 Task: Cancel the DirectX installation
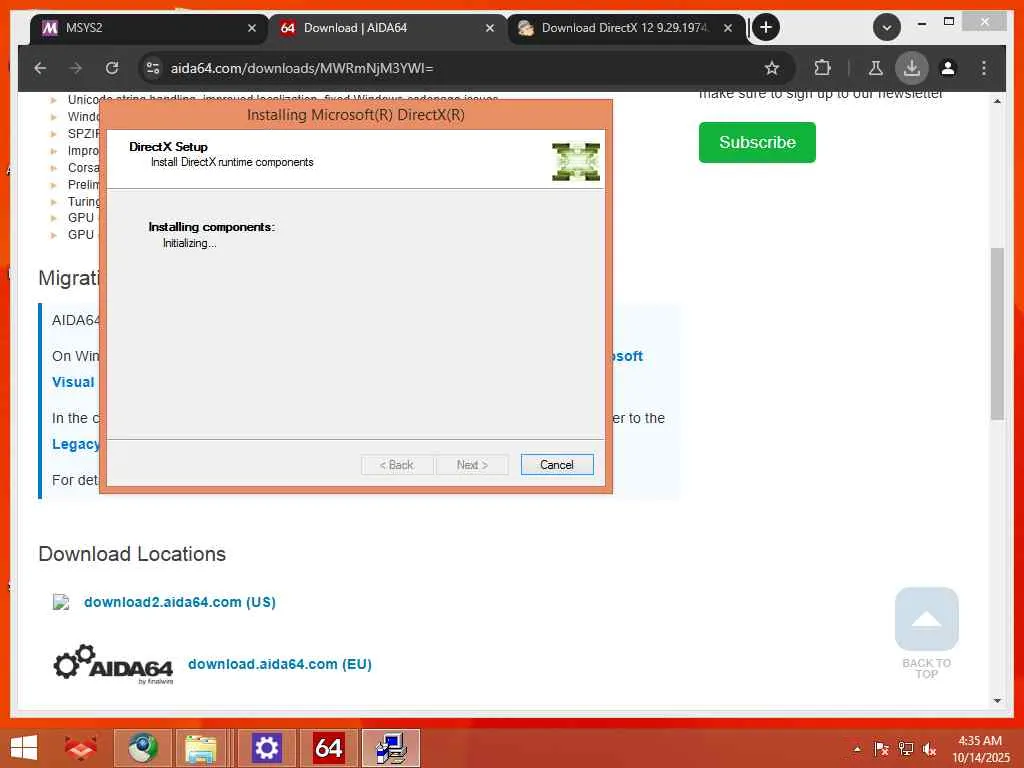[x=557, y=465]
